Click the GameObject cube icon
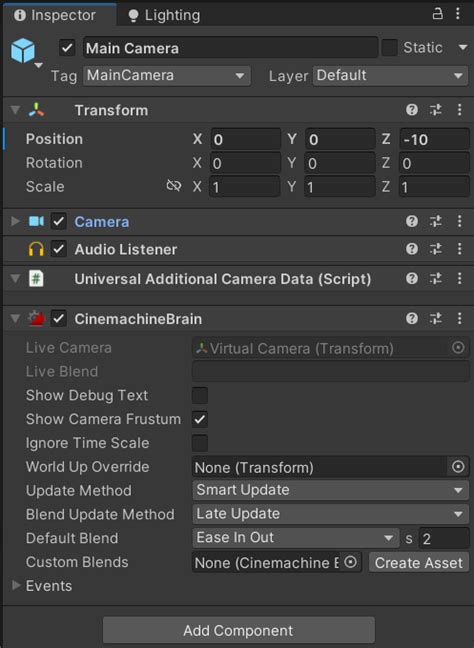 (x=23, y=50)
